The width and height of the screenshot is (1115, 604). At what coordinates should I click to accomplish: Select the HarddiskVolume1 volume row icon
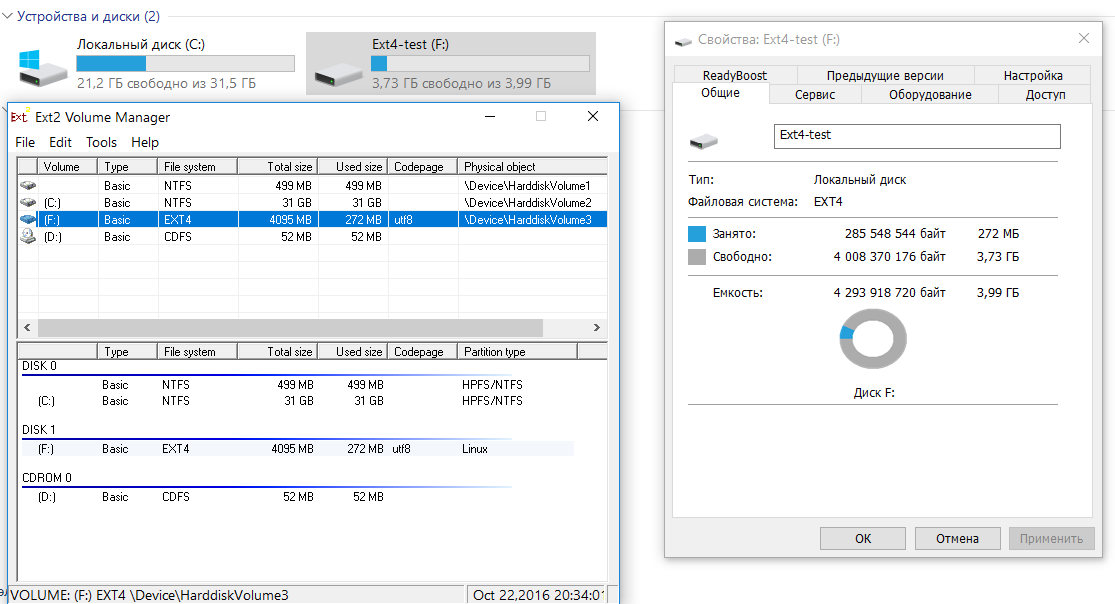click(27, 186)
